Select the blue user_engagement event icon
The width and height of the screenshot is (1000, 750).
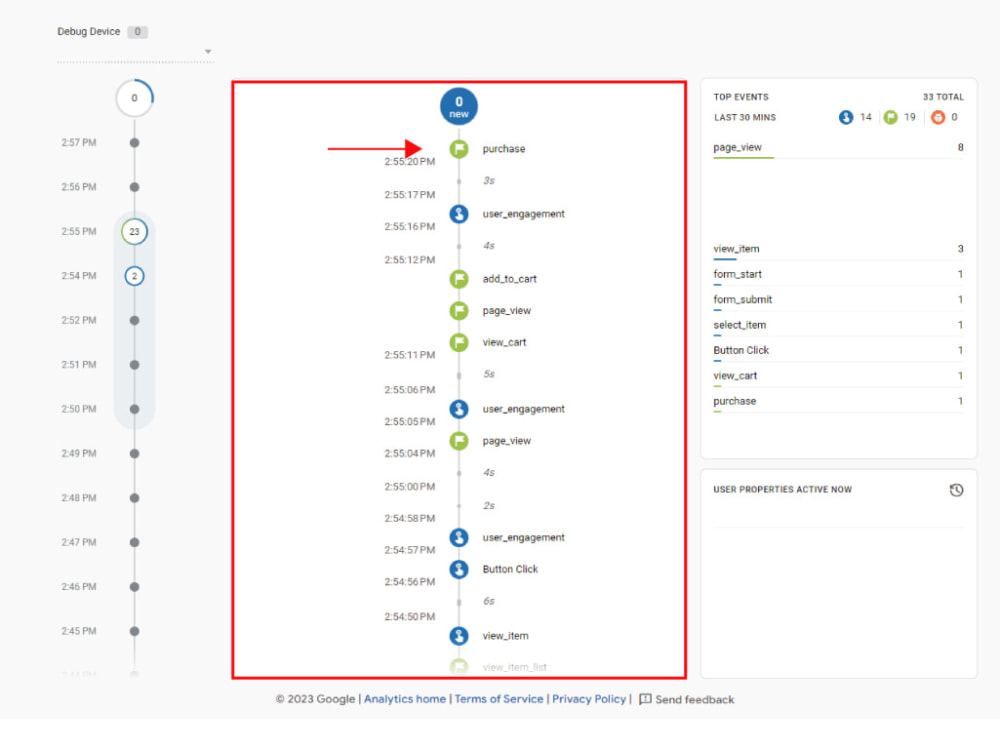pos(458,214)
